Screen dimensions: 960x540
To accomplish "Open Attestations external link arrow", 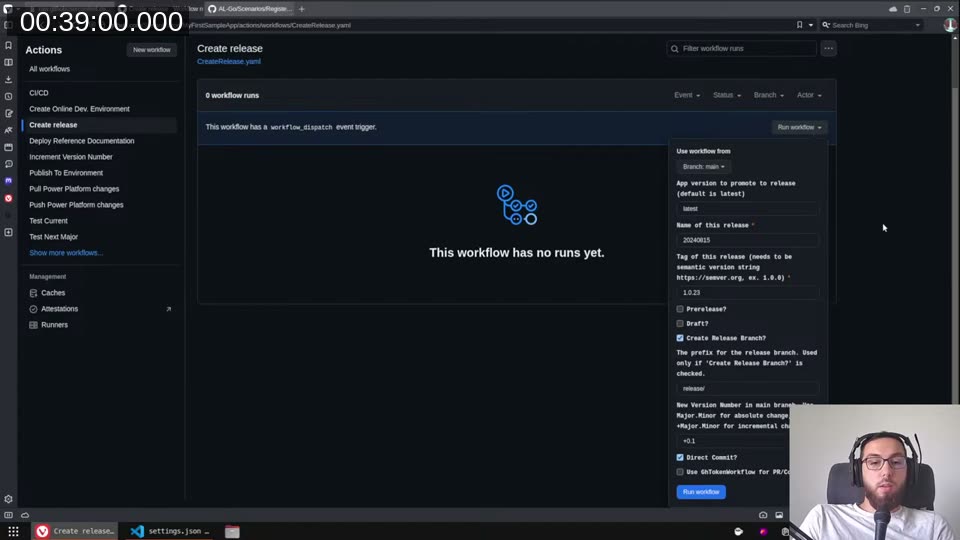I will (x=168, y=309).
